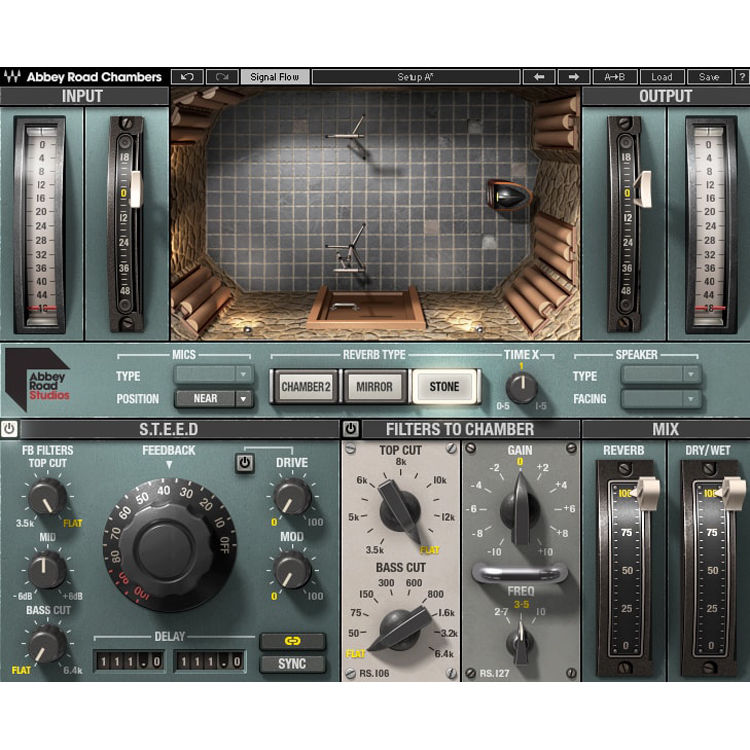Image resolution: width=750 pixels, height=750 pixels.
Task: Select the Mirror reverb type
Action: [375, 386]
